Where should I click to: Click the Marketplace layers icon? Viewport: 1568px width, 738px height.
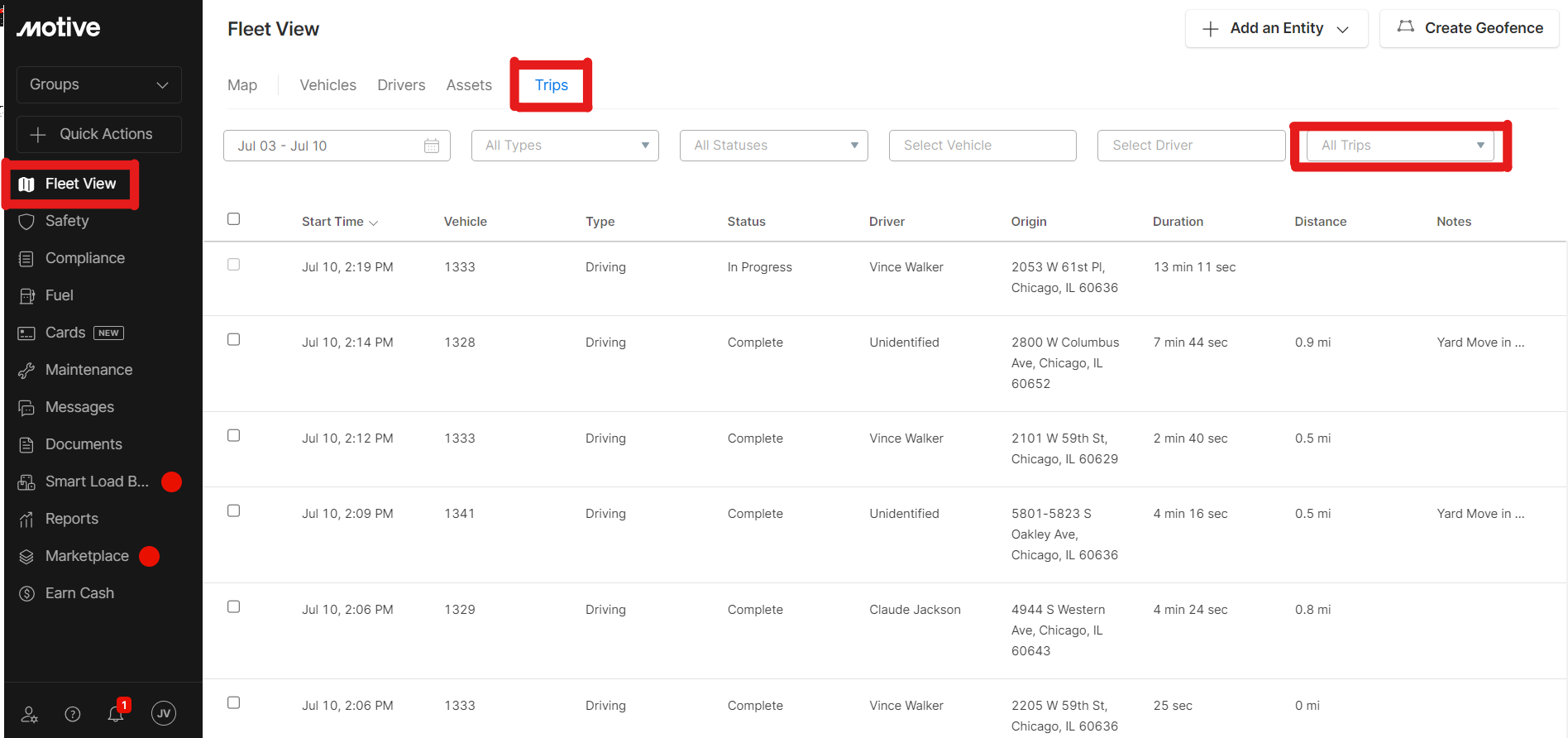click(x=26, y=557)
